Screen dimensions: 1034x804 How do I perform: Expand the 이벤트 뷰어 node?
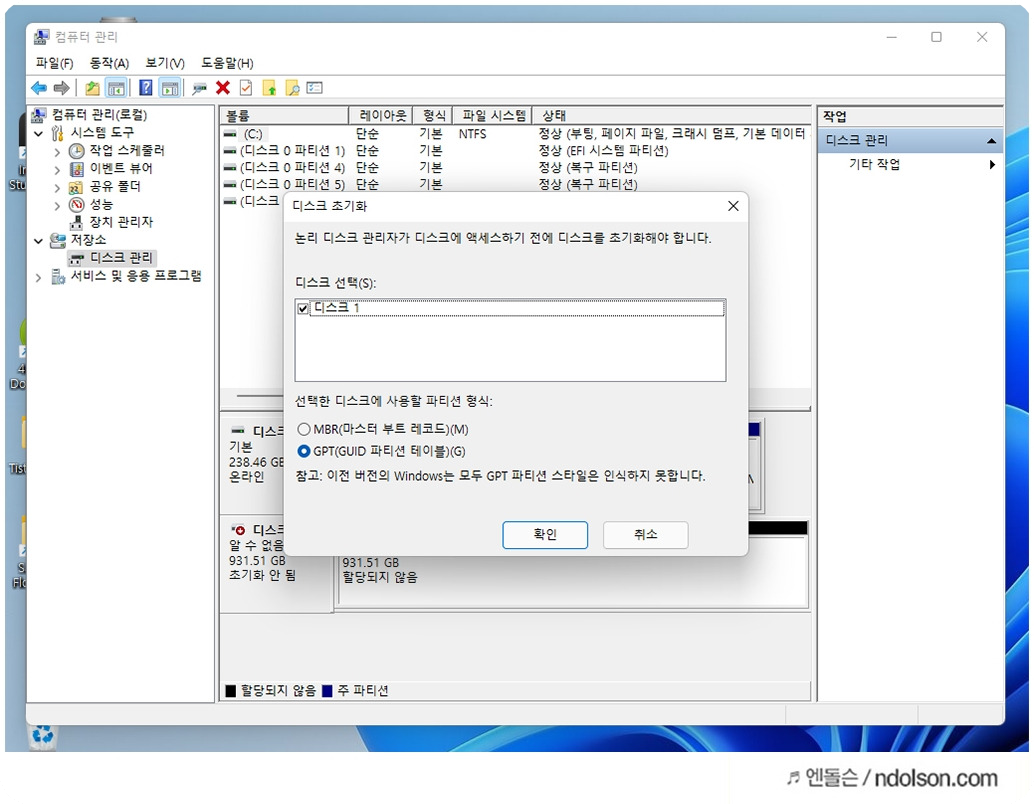(57, 170)
